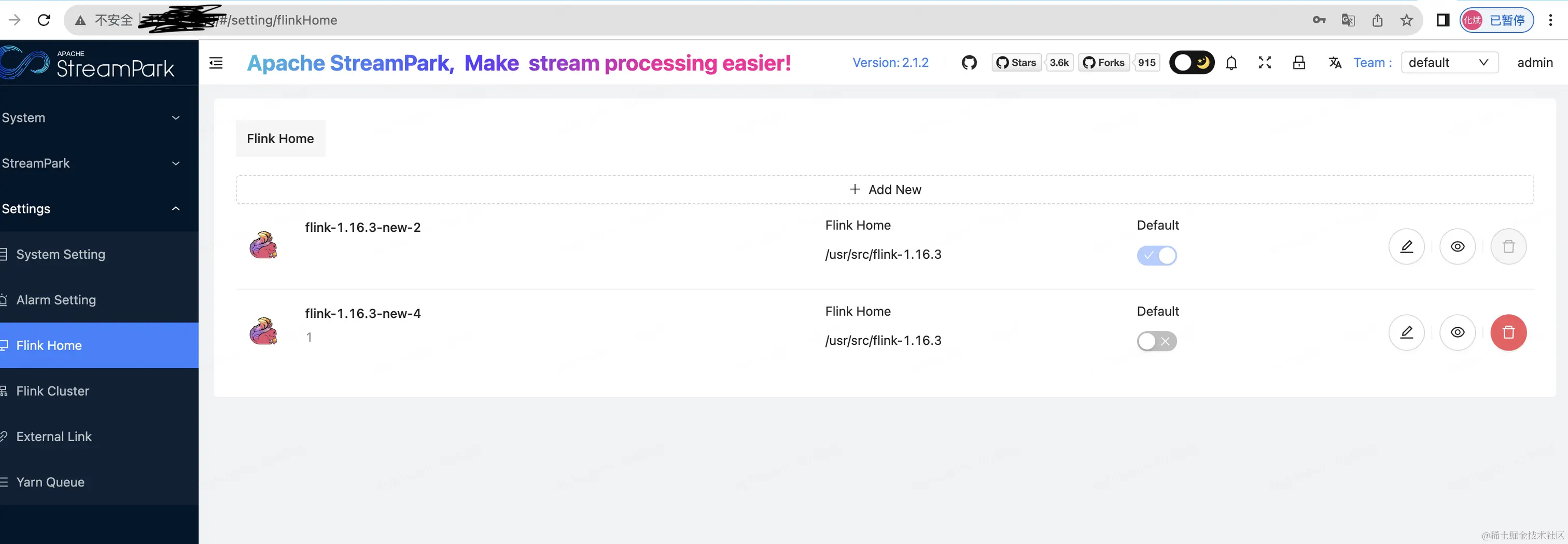This screenshot has height=544, width=1568.
Task: Open External Link menu item
Action: [x=99, y=436]
